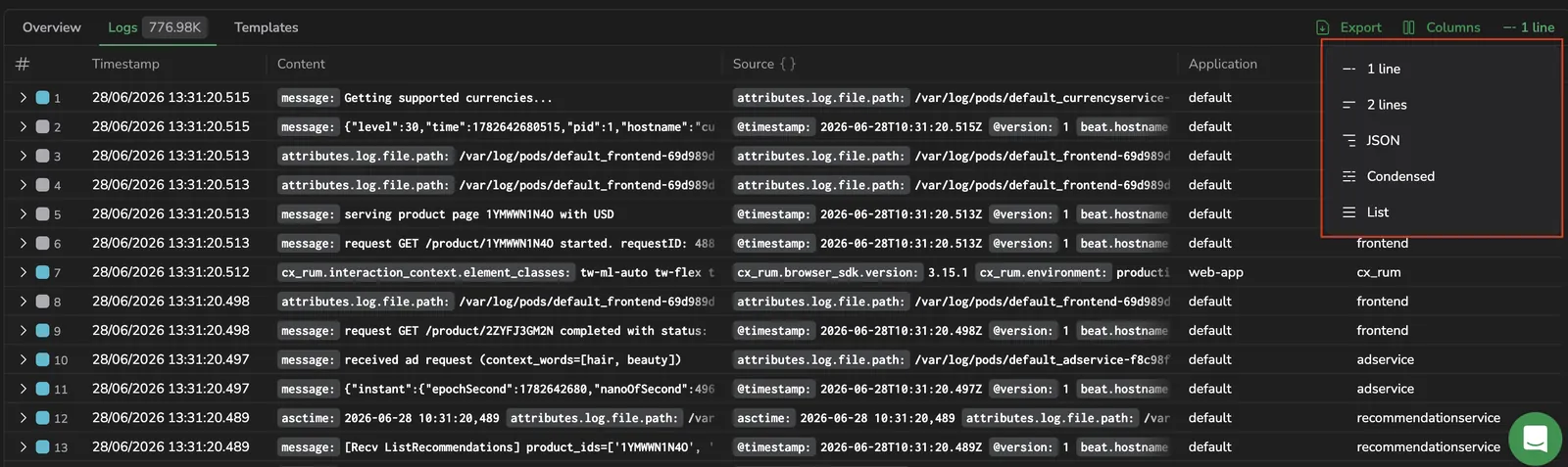Toggle the 1 line view dropdown
Image resolution: width=1568 pixels, height=467 pixels.
1529,27
